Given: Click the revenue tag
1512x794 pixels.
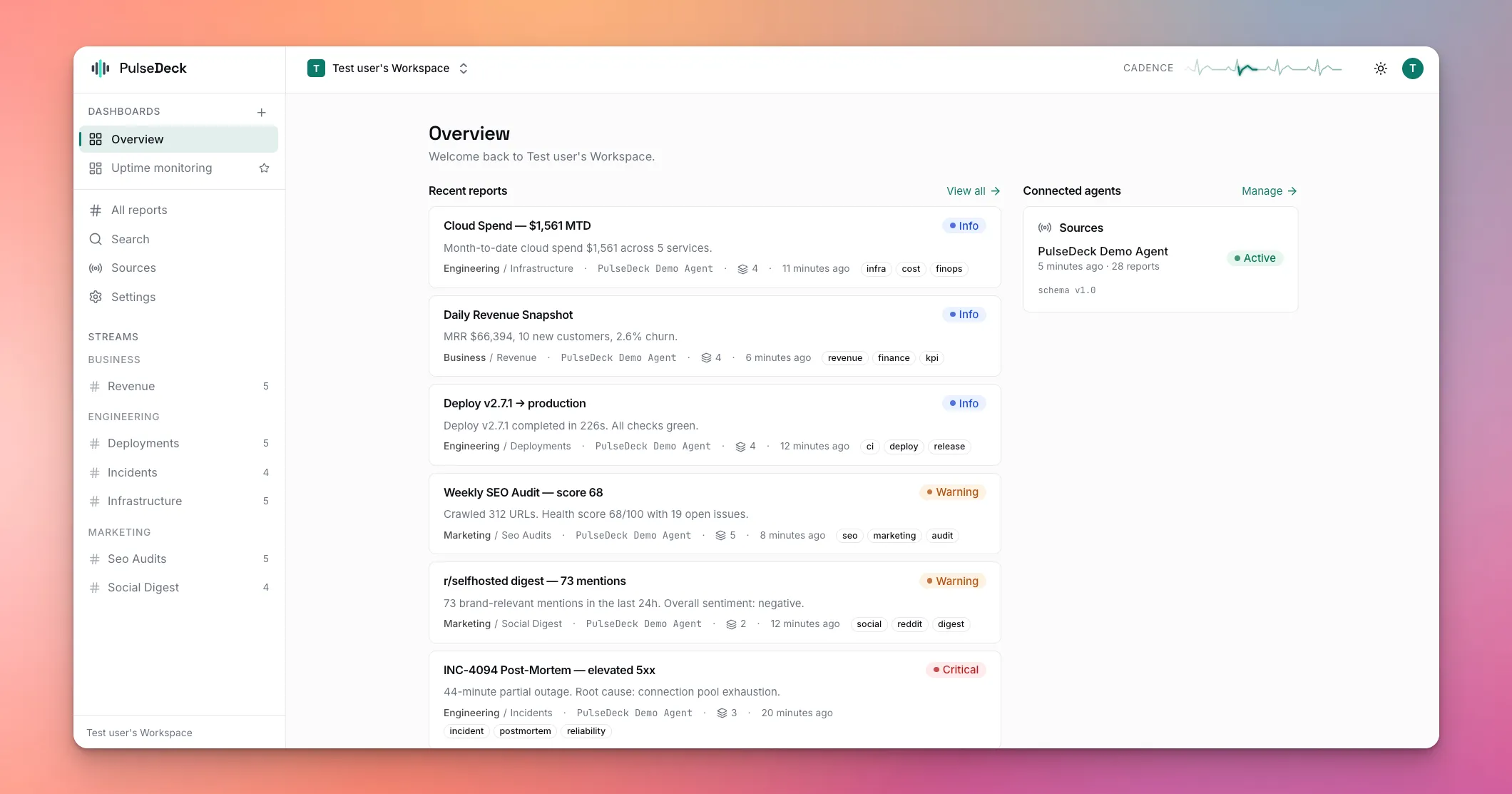Looking at the screenshot, I should (x=845, y=358).
